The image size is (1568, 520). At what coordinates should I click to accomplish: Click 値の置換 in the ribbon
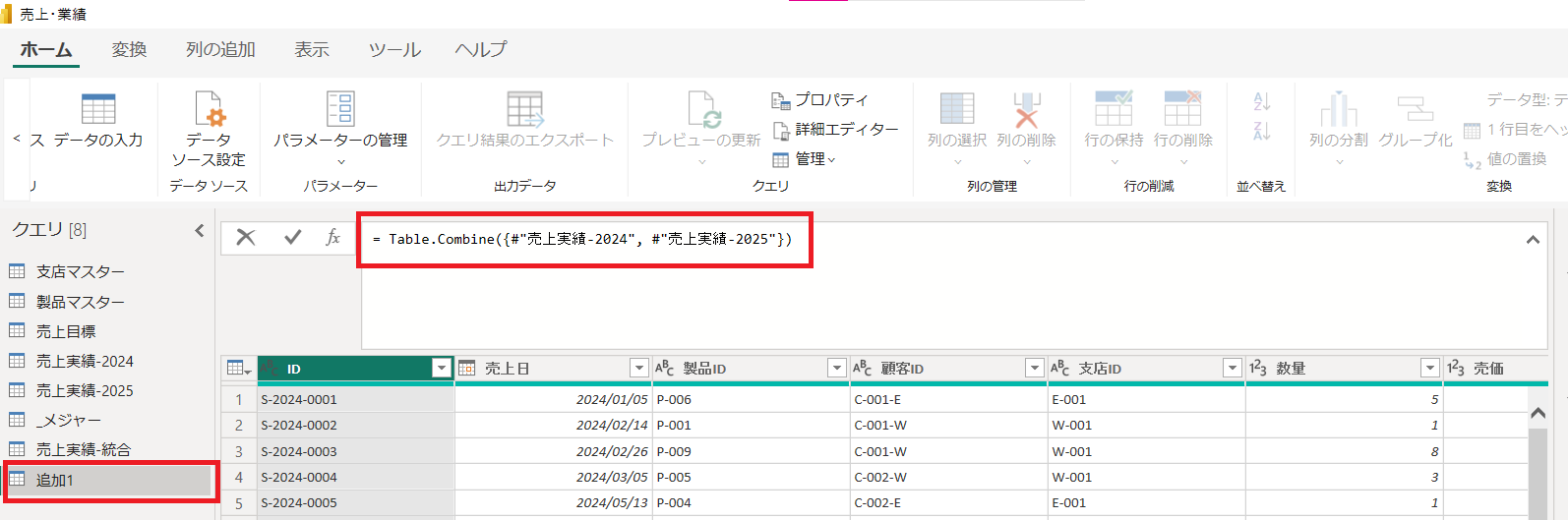coord(1506,158)
